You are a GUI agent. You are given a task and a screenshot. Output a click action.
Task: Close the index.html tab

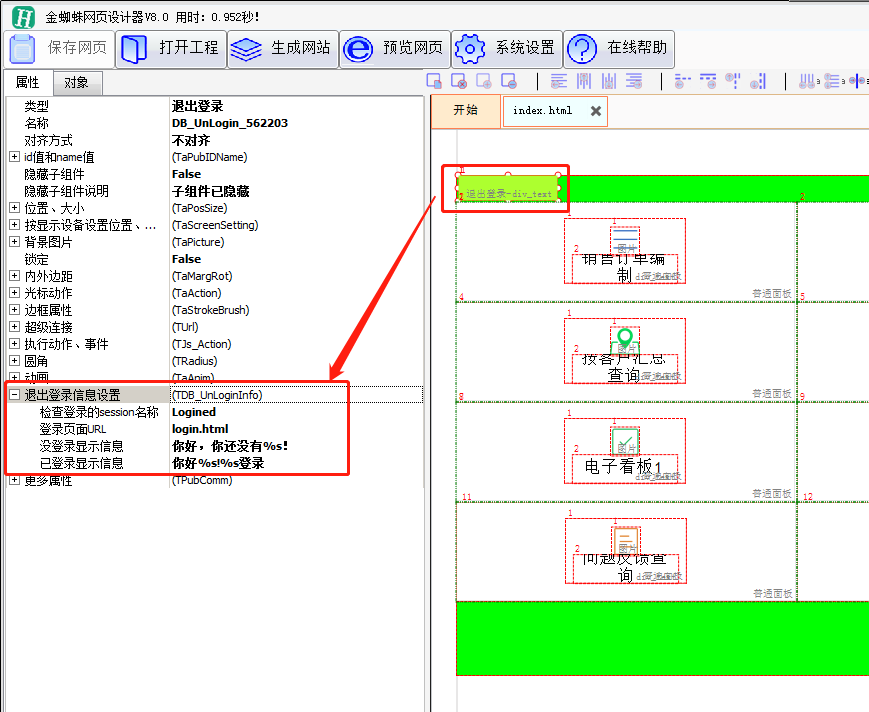pos(596,111)
